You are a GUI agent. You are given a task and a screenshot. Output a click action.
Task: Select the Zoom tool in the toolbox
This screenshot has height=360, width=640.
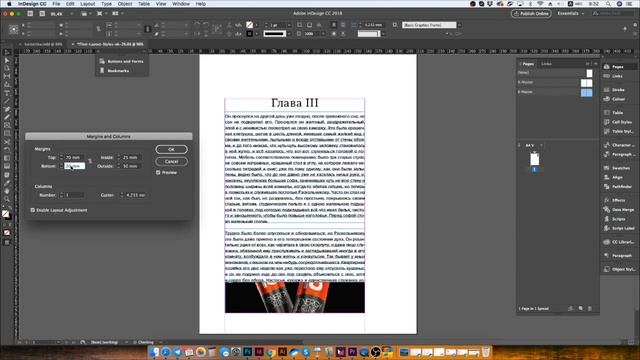7,199
